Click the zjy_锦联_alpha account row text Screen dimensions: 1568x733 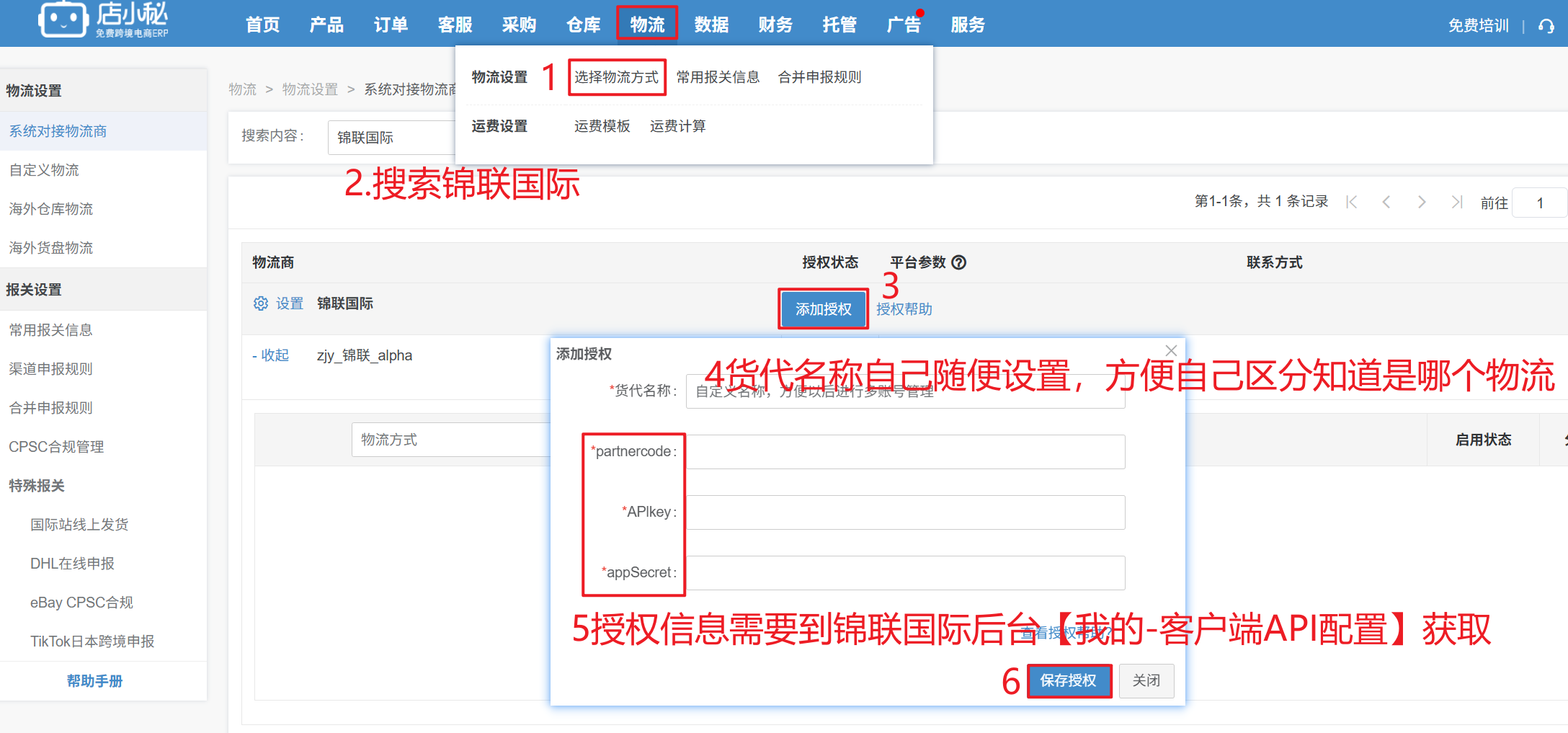coord(365,355)
